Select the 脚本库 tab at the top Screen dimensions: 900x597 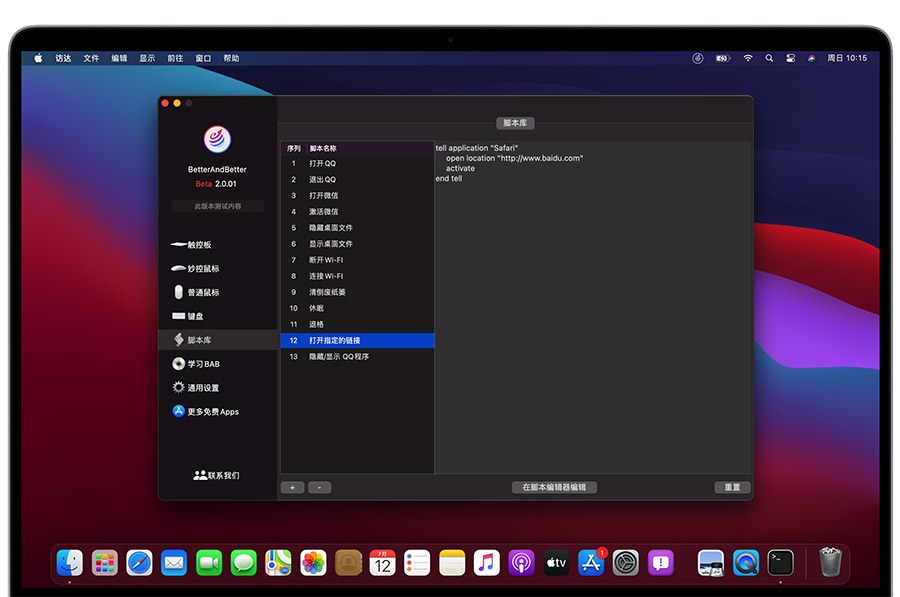pyautogui.click(x=515, y=123)
